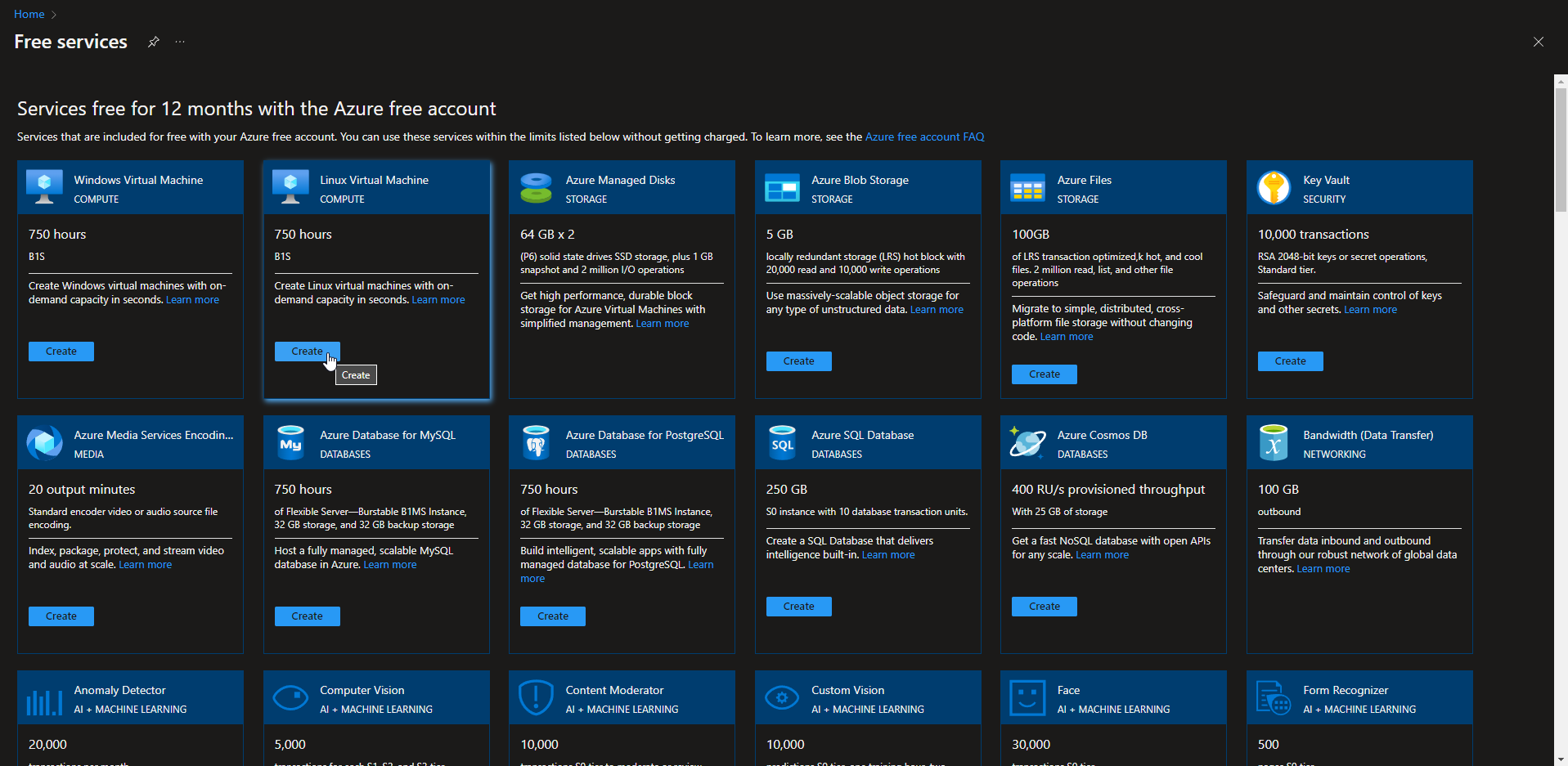
Task: Click the Form Recognizer document icon
Action: click(x=1273, y=697)
